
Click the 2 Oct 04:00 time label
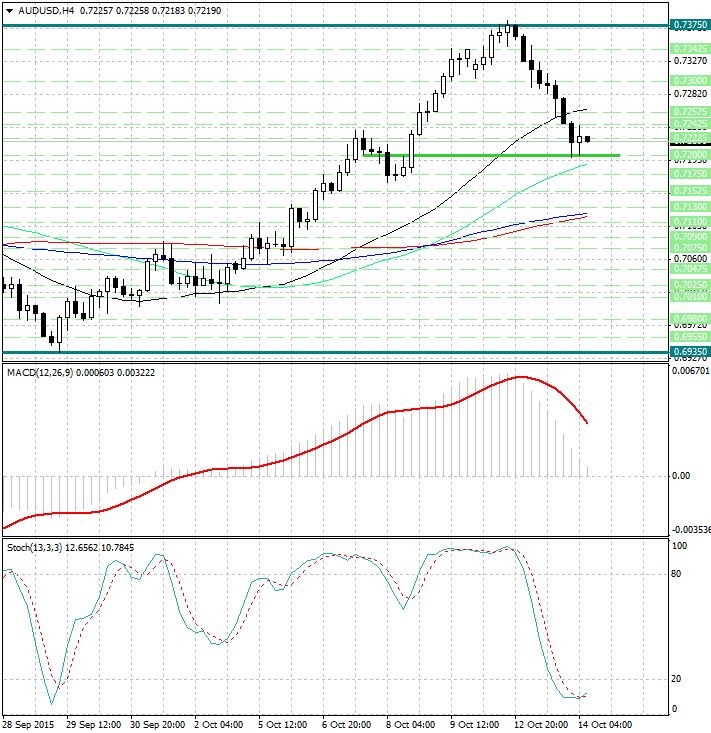[219, 725]
